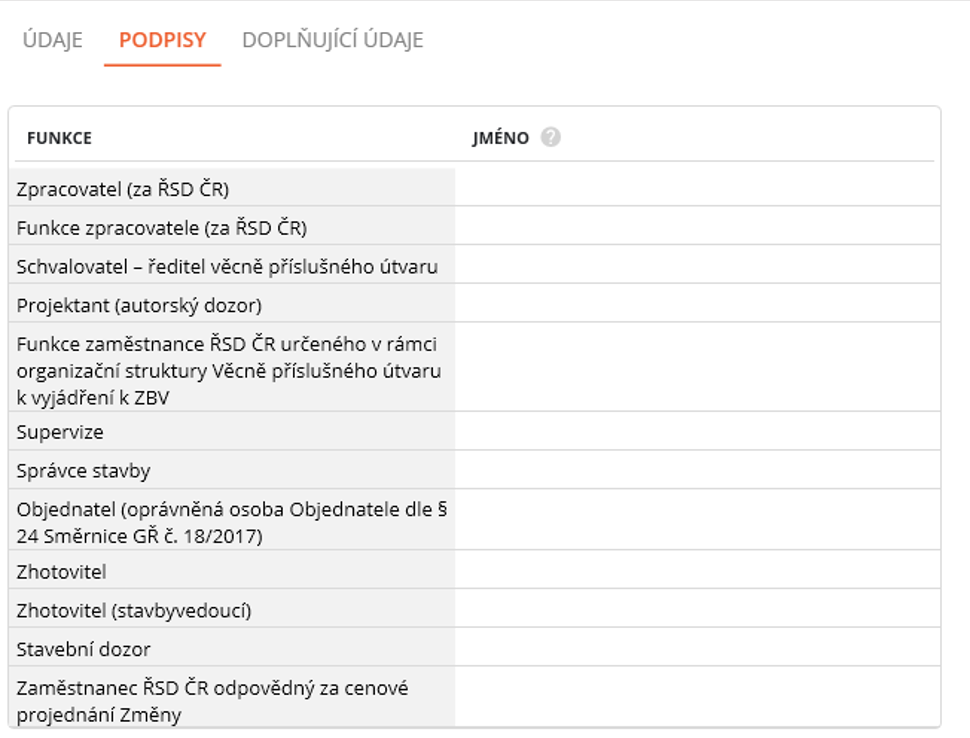Open the DOPLŇUJÍCÍ ÚDAJE tab
This screenshot has height=738, width=970.
click(x=332, y=41)
